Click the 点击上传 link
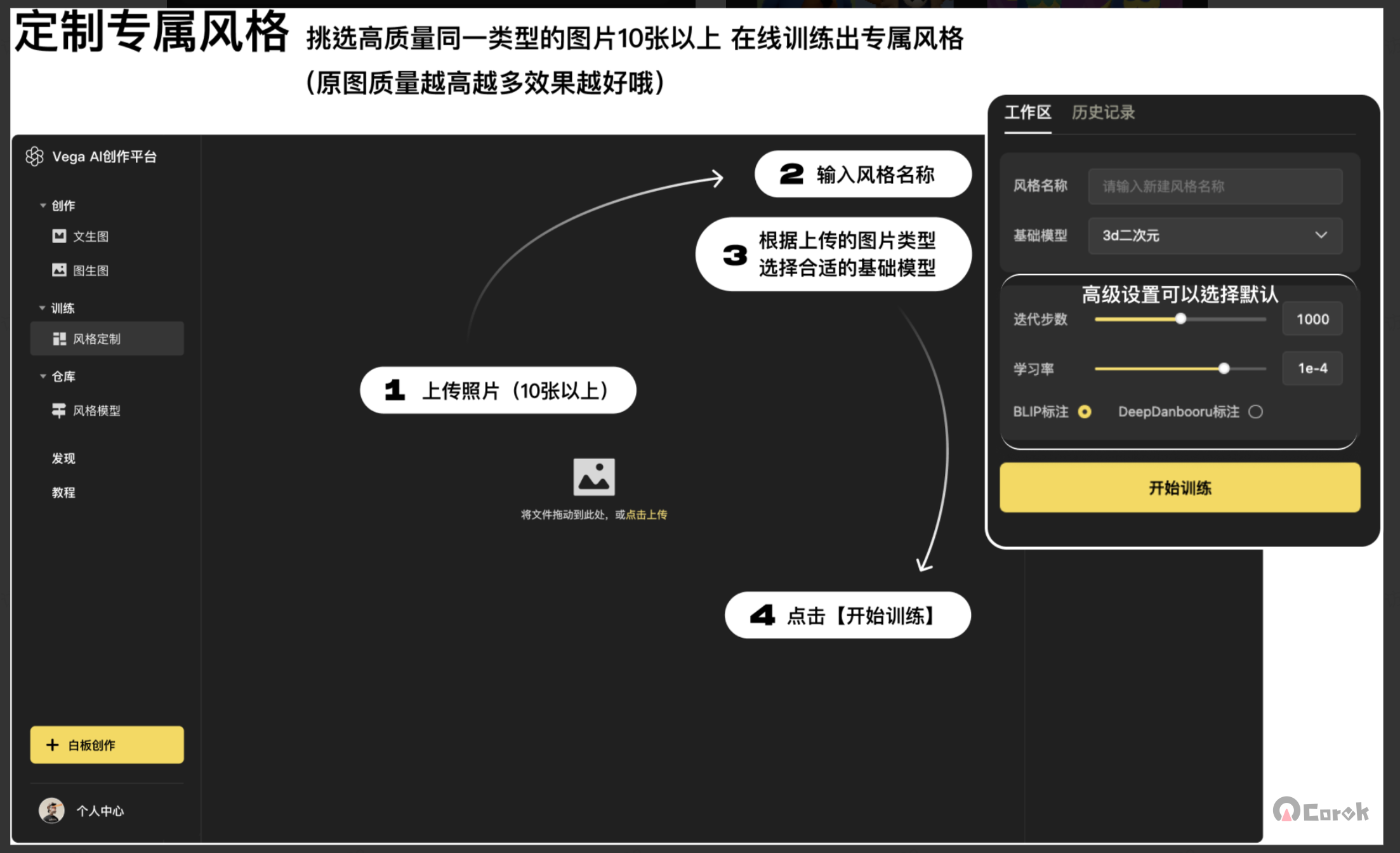 pyautogui.click(x=646, y=515)
